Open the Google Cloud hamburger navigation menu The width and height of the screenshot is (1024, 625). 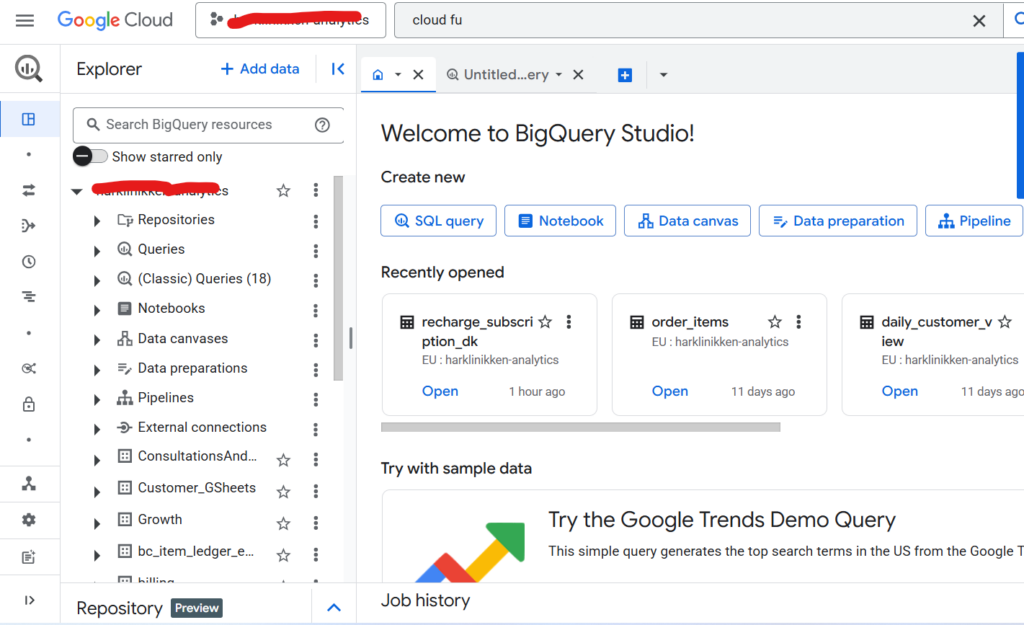[x=25, y=20]
